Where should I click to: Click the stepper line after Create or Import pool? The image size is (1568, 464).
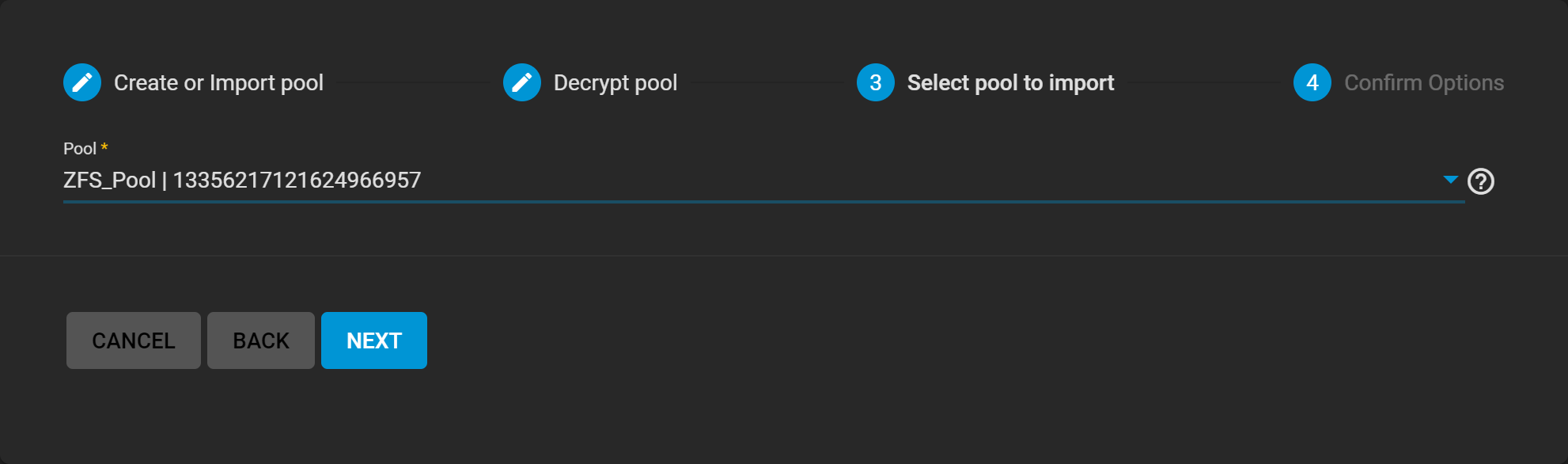[x=413, y=82]
